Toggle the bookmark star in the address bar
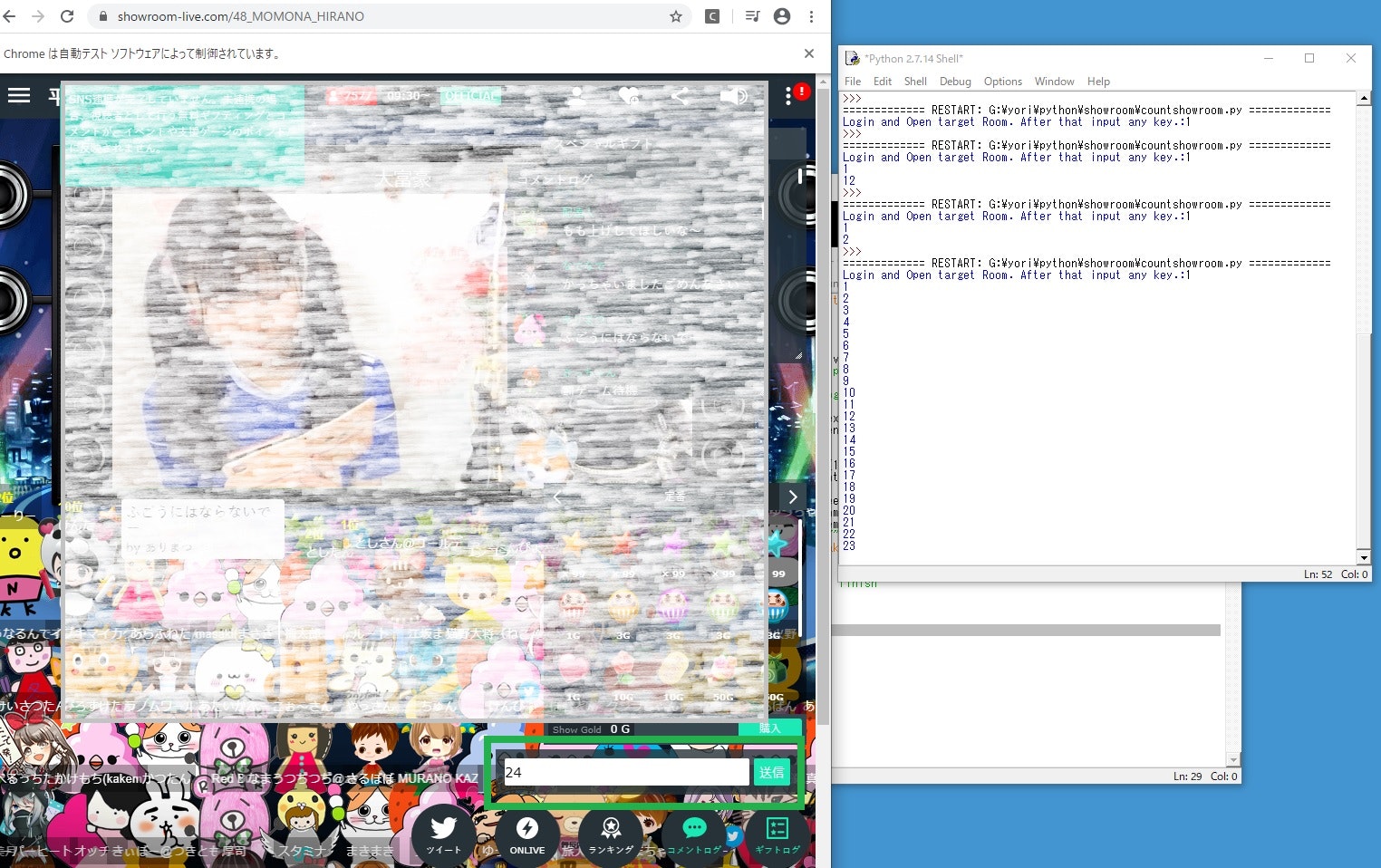The height and width of the screenshot is (868, 1381). [x=675, y=16]
